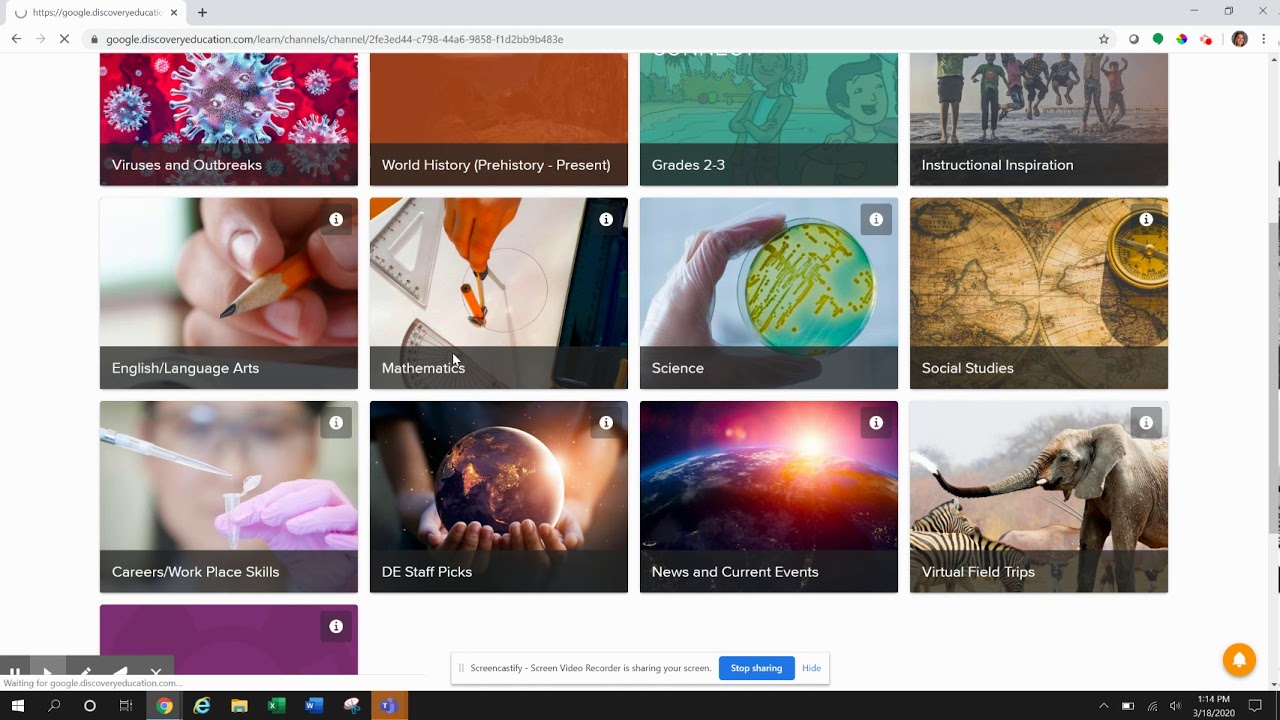Click info icon on the purple tile
This screenshot has height=720, width=1280.
click(336, 627)
